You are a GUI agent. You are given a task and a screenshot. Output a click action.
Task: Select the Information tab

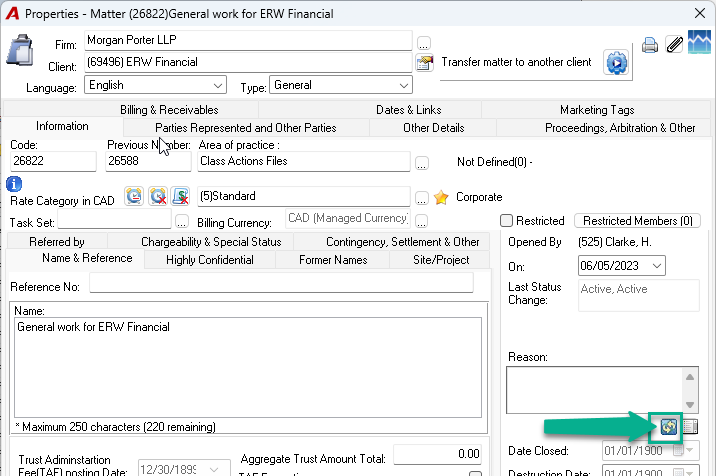[x=62, y=126]
